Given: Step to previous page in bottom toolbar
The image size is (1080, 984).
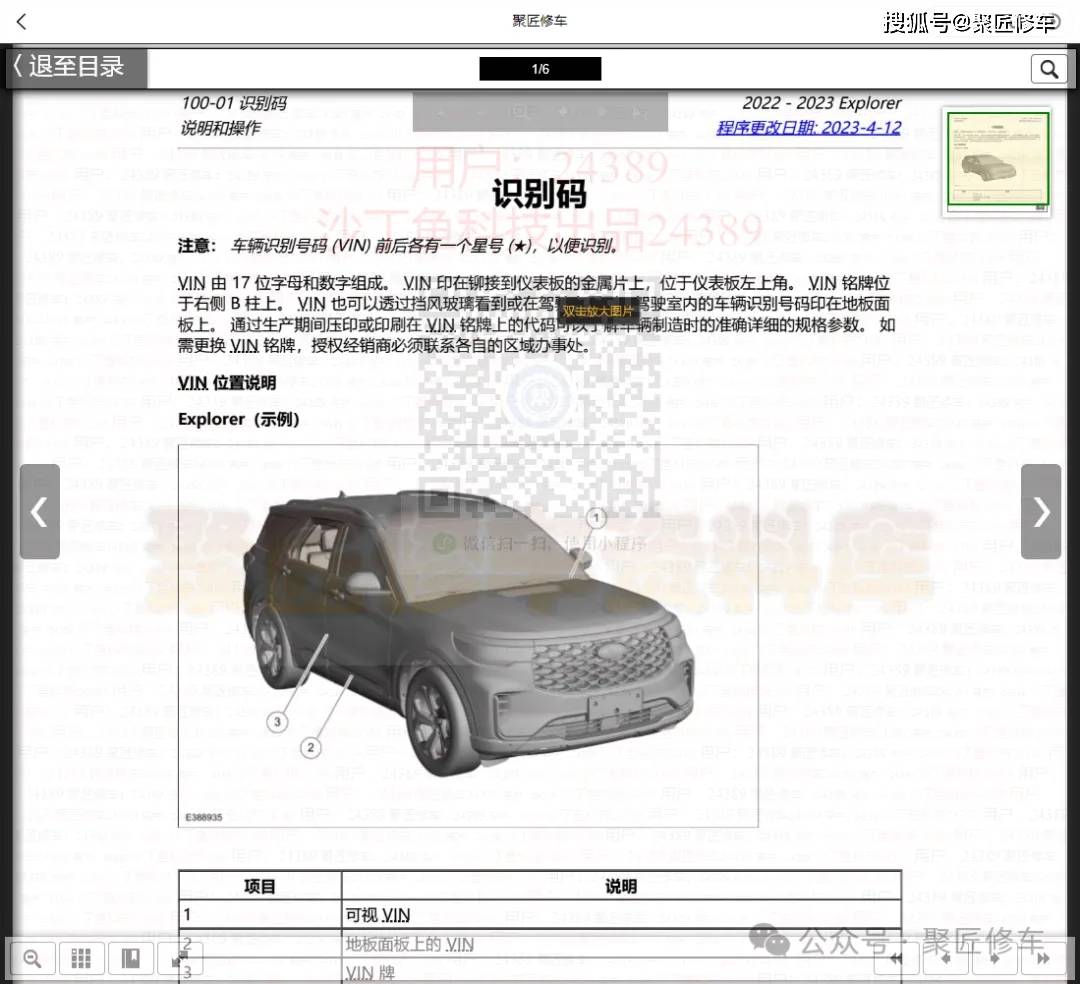Looking at the screenshot, I should pyautogui.click(x=945, y=959).
